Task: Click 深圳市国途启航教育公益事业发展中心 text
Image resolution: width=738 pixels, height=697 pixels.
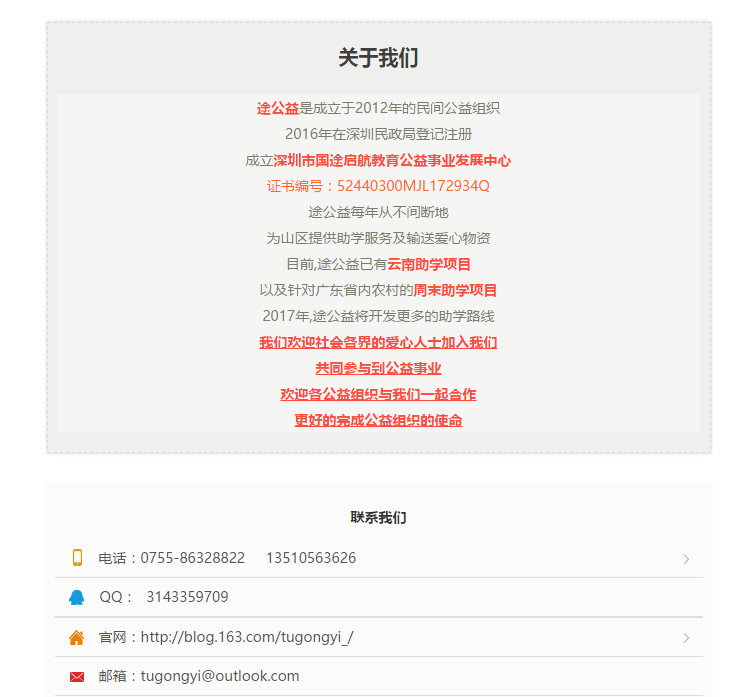Action: click(392, 160)
